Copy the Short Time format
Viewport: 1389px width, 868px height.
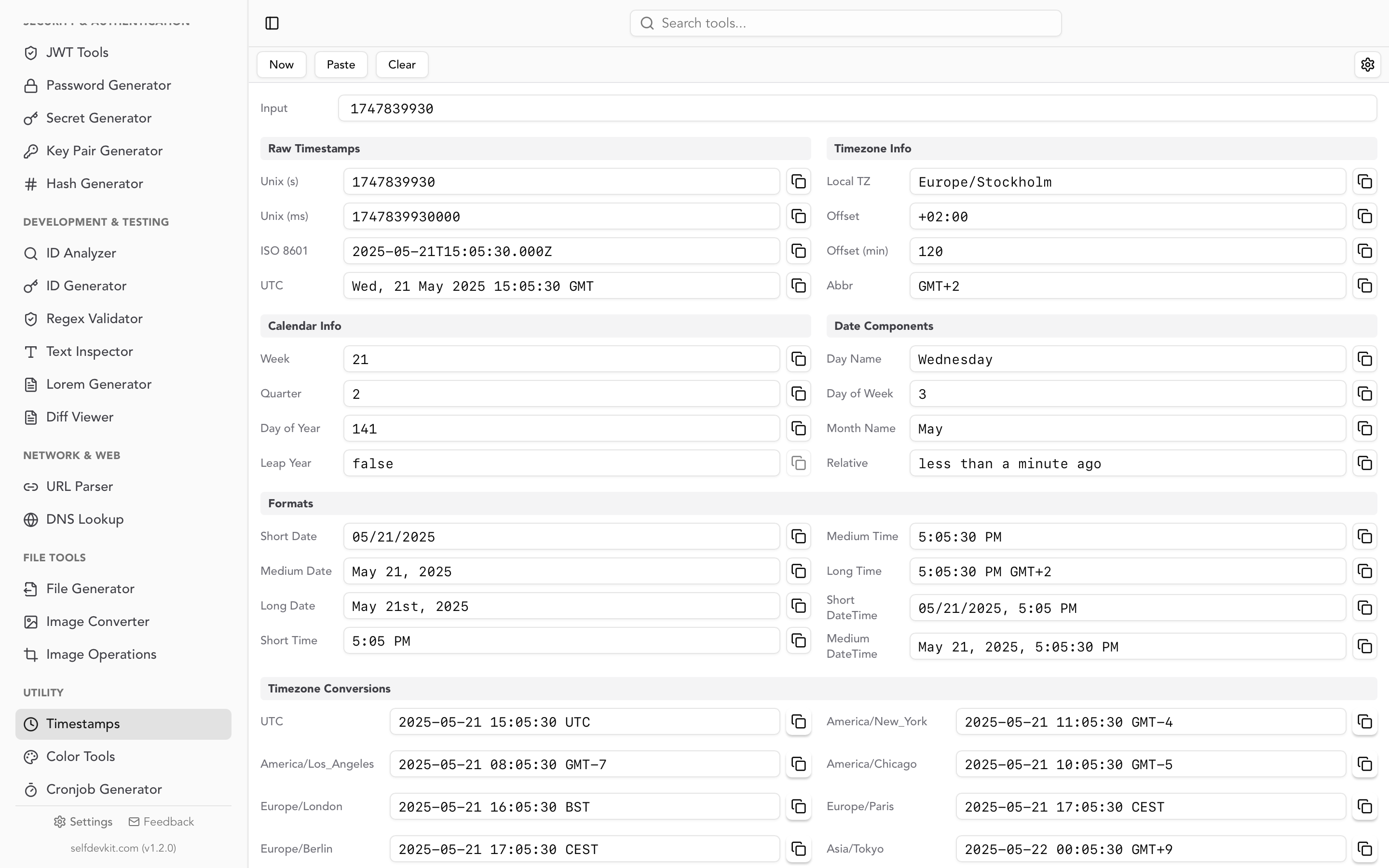coord(798,641)
